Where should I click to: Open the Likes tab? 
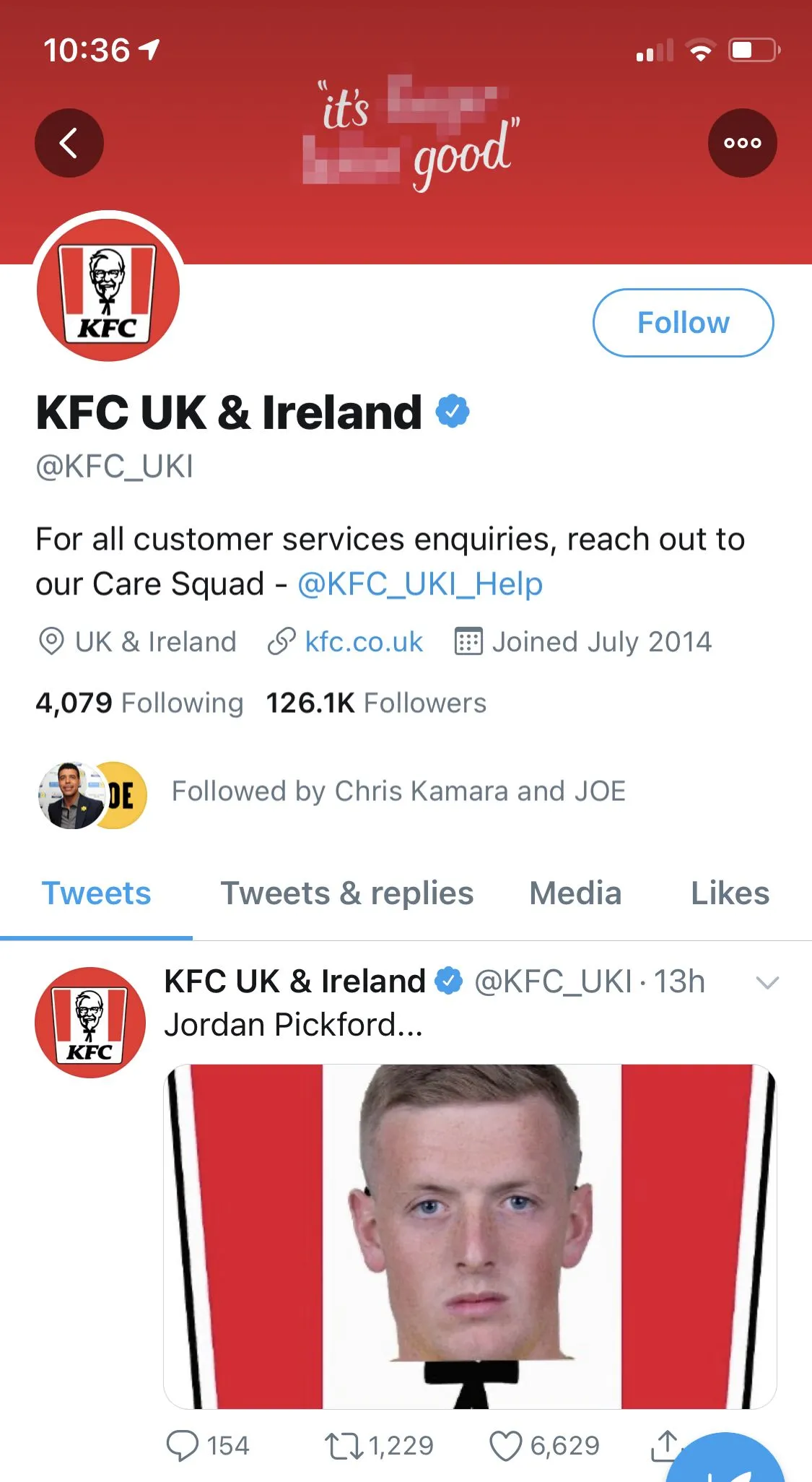[x=730, y=893]
